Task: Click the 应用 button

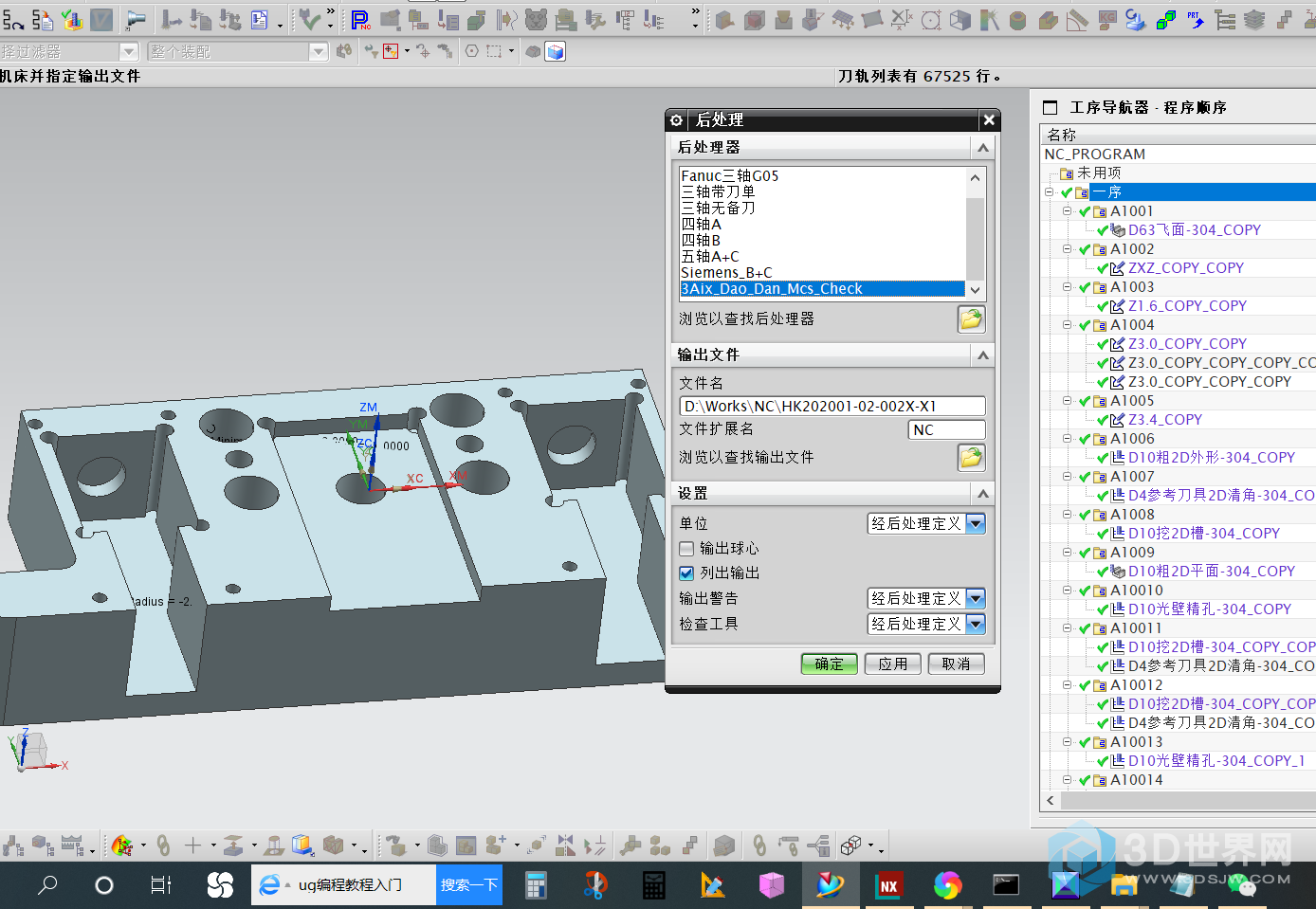Action: tap(892, 664)
